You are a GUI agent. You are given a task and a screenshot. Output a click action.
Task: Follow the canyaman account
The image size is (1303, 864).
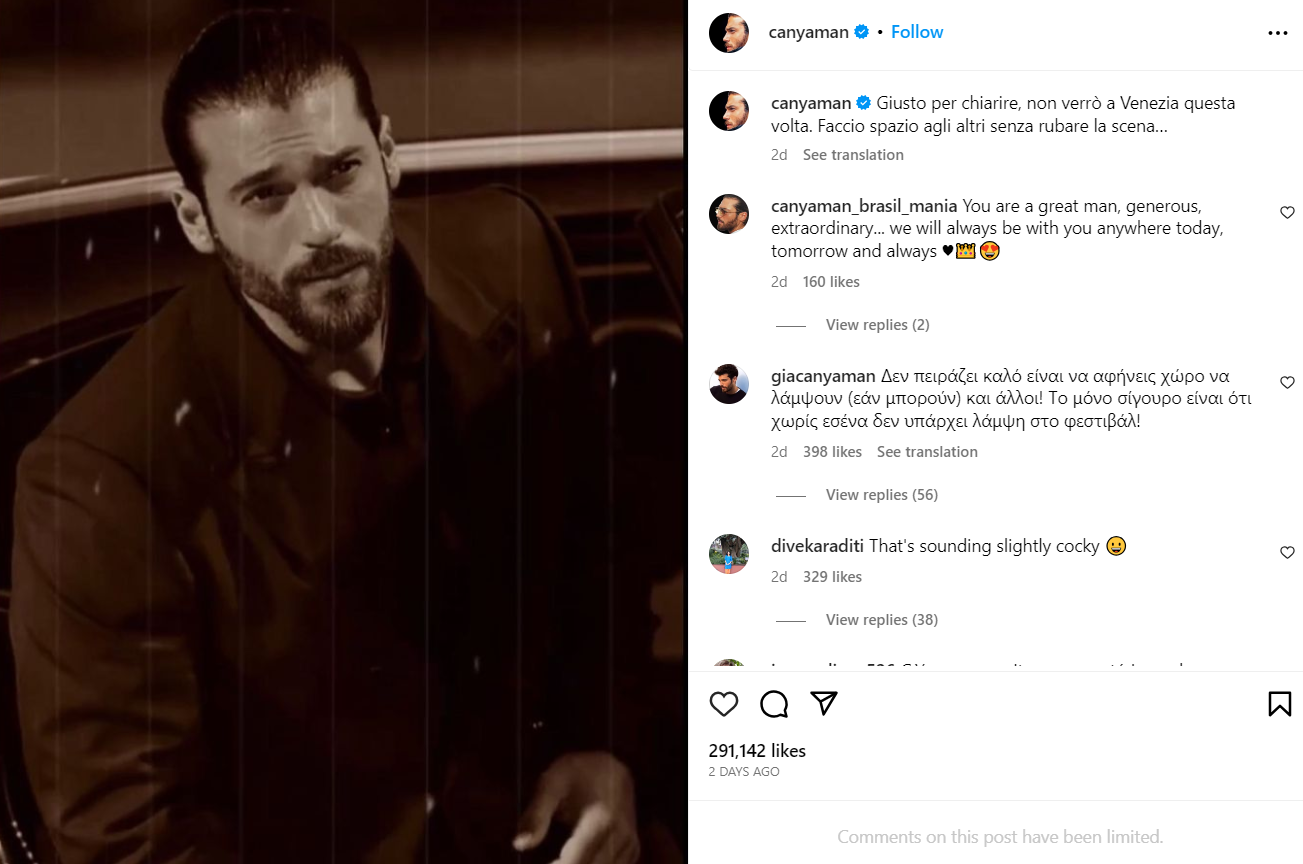pyautogui.click(x=917, y=32)
